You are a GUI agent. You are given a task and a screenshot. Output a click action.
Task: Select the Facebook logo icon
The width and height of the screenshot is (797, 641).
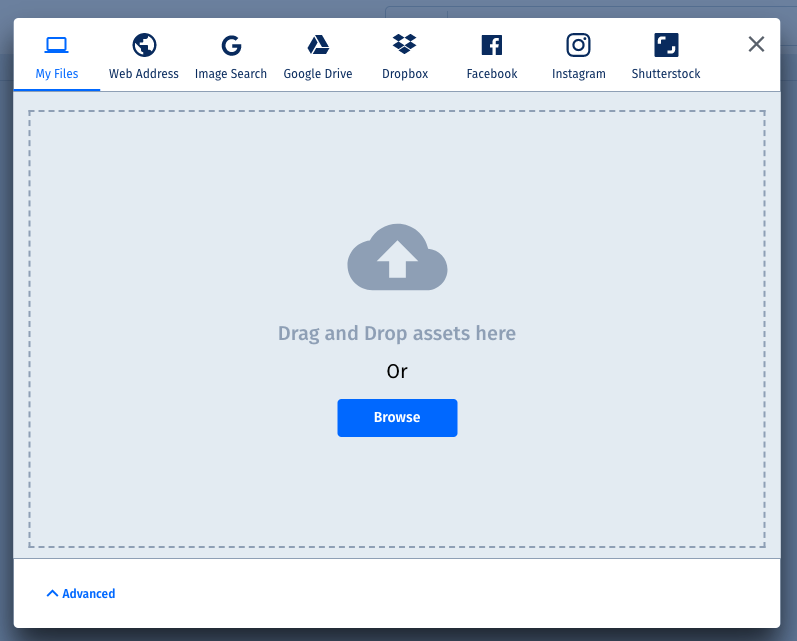(492, 45)
